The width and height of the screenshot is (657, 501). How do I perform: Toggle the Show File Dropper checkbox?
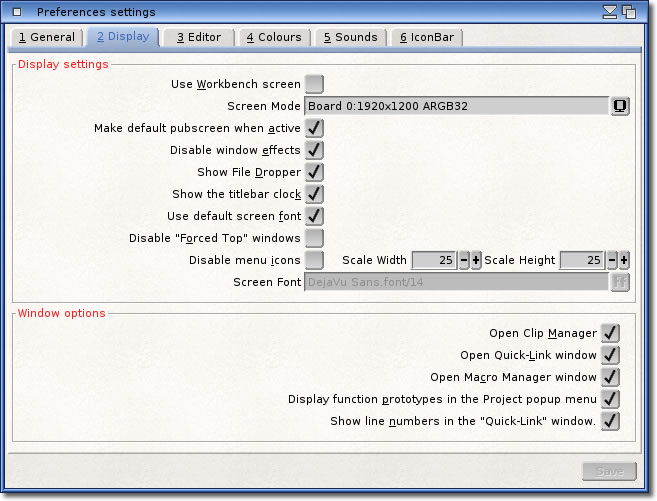click(x=314, y=172)
